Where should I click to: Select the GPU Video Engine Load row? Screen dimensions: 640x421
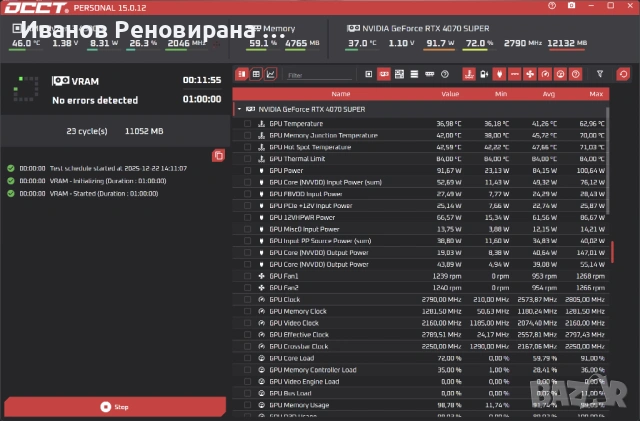click(420, 382)
